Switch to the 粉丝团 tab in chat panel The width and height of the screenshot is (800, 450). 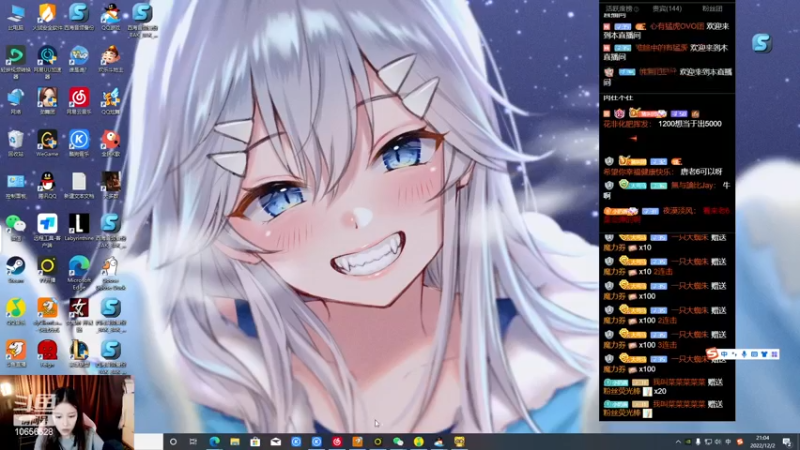point(712,9)
